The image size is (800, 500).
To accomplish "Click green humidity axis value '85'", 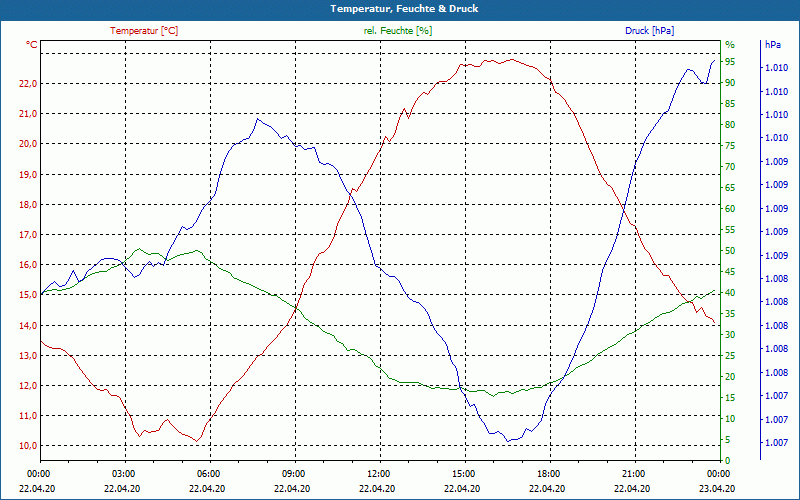I will pos(730,104).
